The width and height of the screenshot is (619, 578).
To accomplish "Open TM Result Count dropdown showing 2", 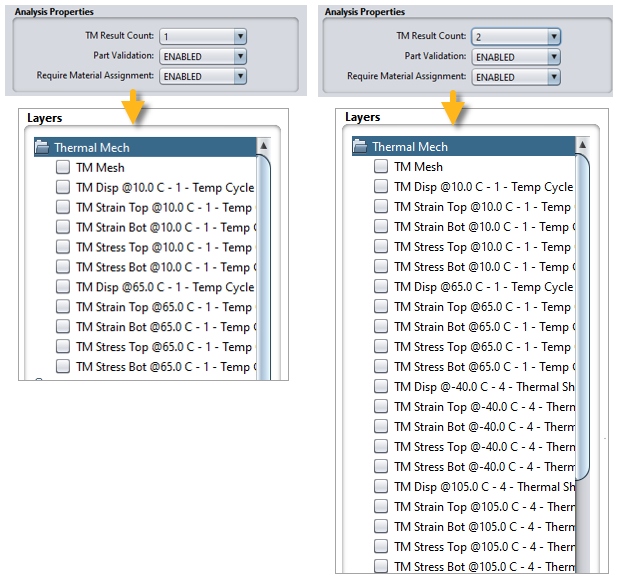I will (x=516, y=37).
